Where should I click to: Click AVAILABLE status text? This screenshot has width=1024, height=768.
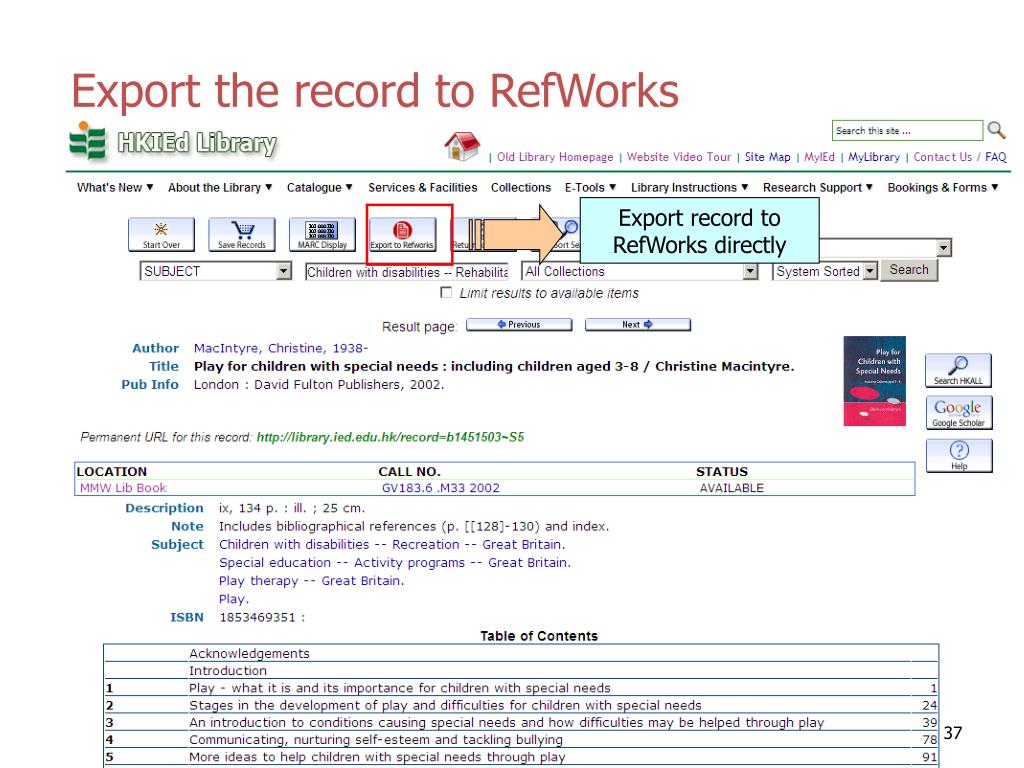731,488
